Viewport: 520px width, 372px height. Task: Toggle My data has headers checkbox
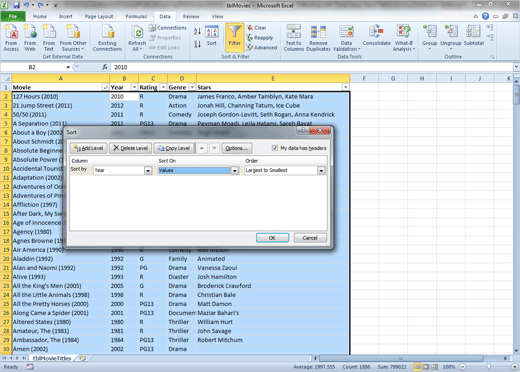(x=275, y=148)
